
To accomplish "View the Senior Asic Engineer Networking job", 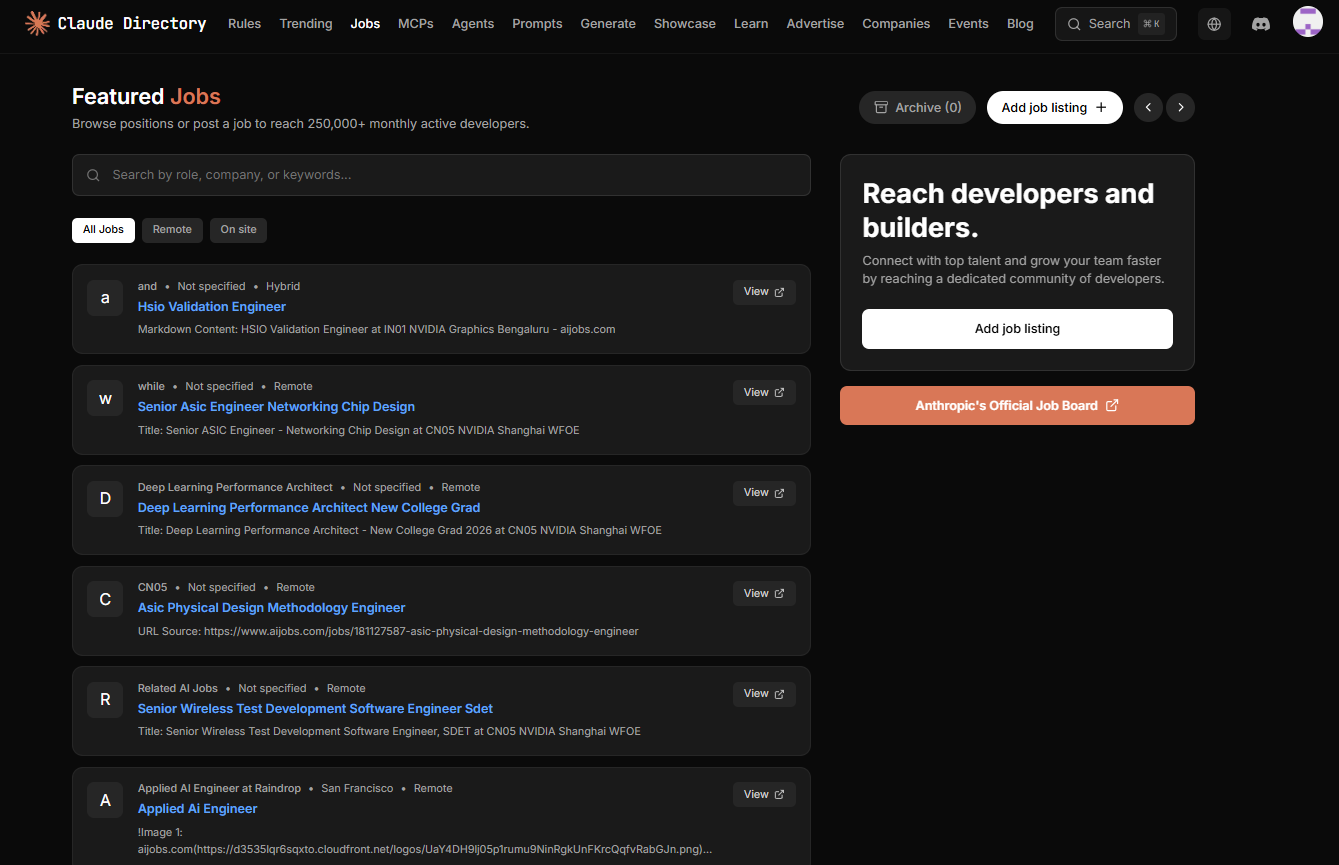I will [764, 393].
